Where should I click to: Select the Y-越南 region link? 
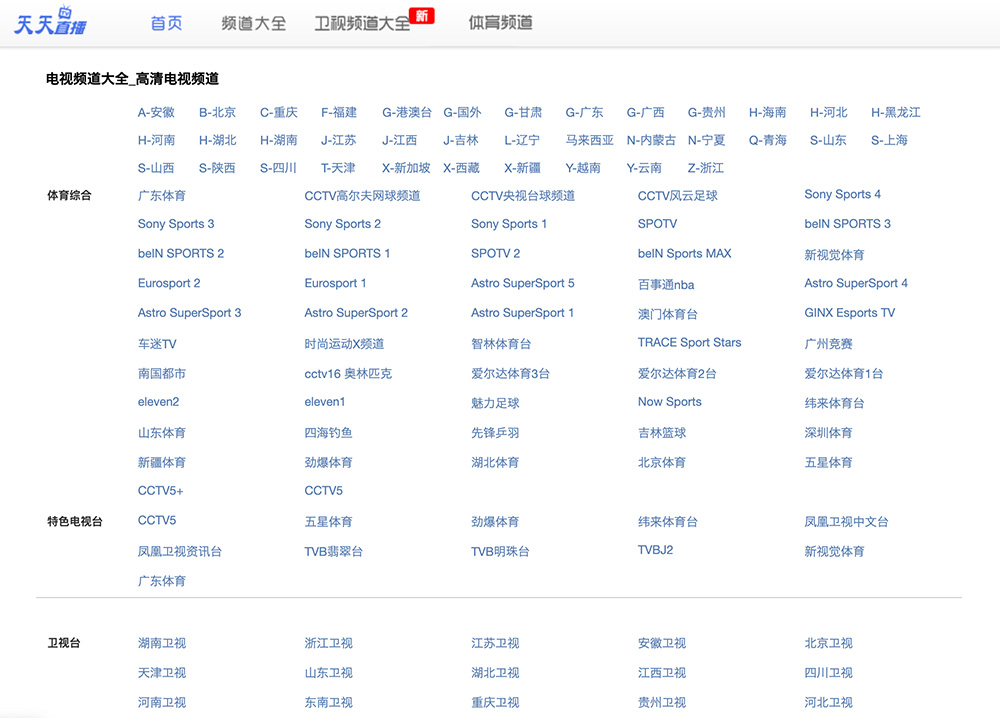point(583,168)
